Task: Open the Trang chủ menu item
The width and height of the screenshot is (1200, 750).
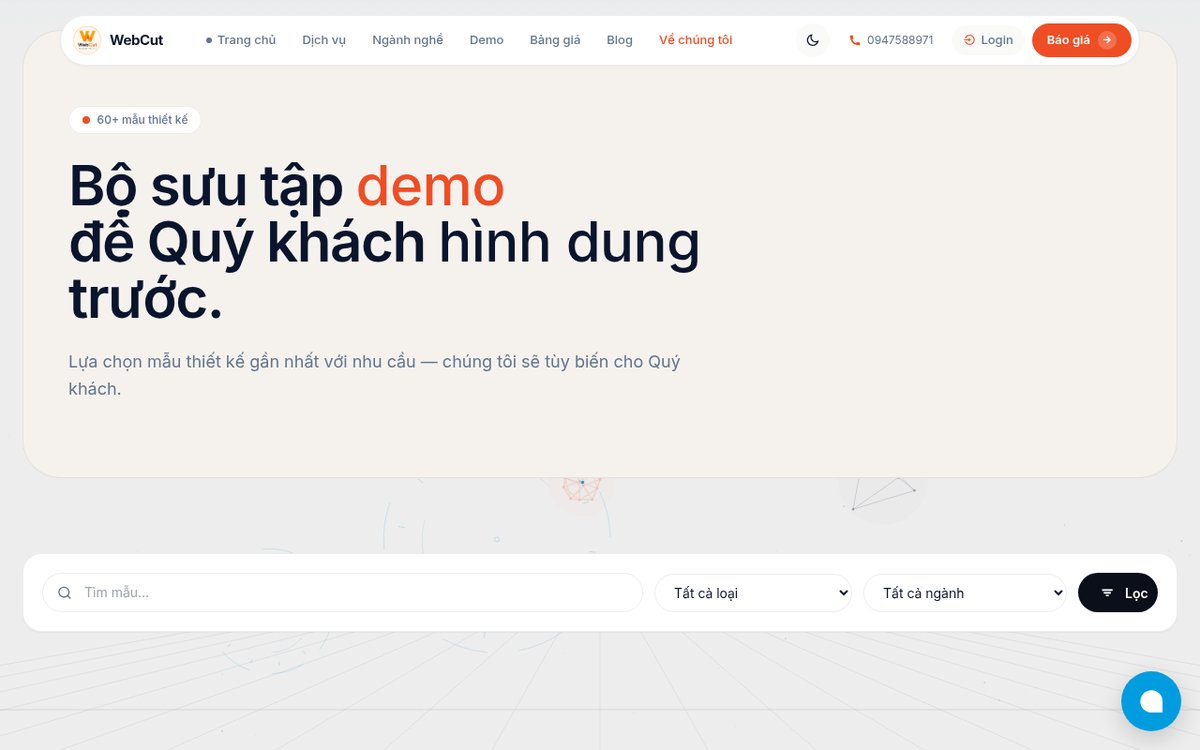Action: [x=241, y=40]
